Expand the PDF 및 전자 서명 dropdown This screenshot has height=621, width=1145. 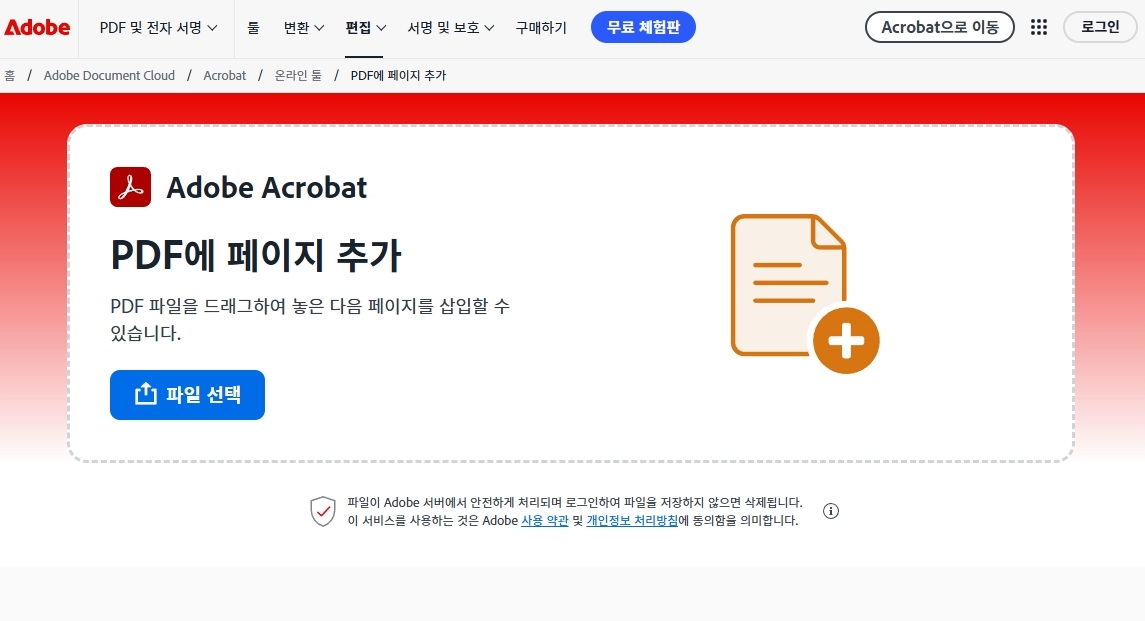click(x=158, y=28)
